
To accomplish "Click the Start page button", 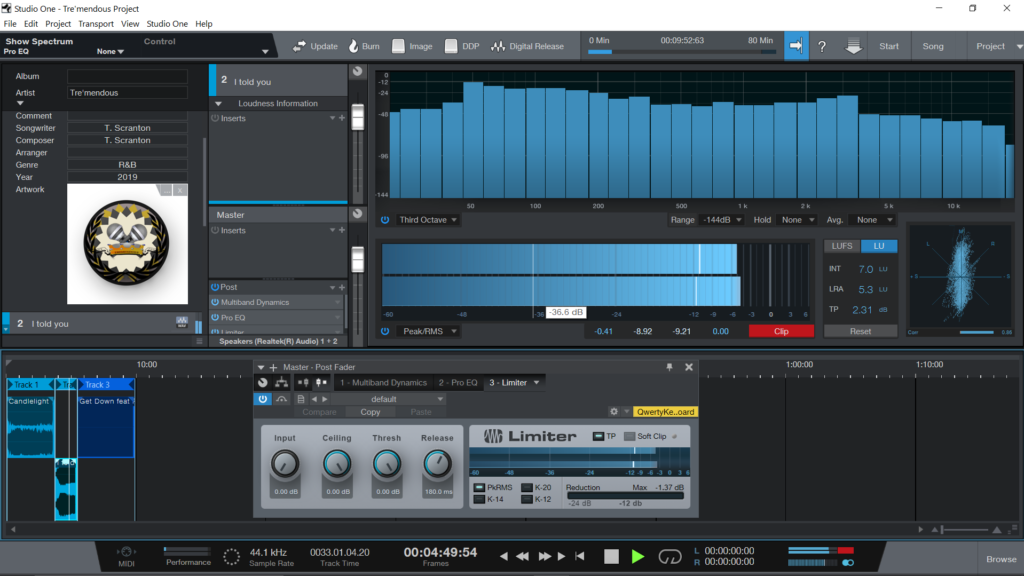I will [x=889, y=46].
